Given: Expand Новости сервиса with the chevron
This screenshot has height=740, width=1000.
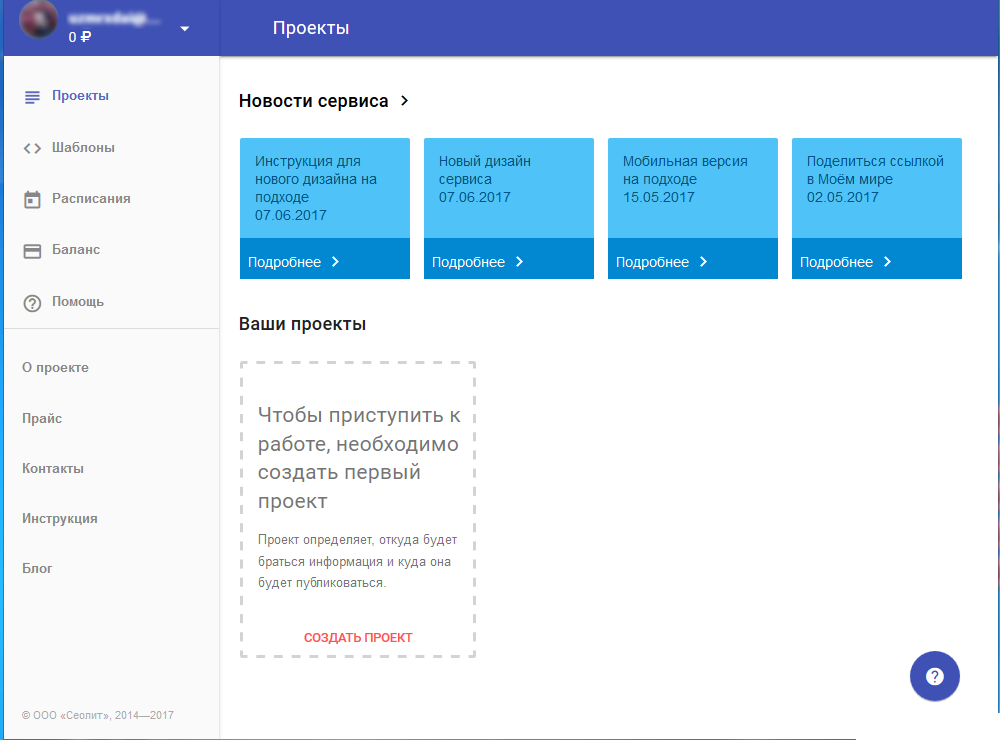Looking at the screenshot, I should pyautogui.click(x=405, y=101).
